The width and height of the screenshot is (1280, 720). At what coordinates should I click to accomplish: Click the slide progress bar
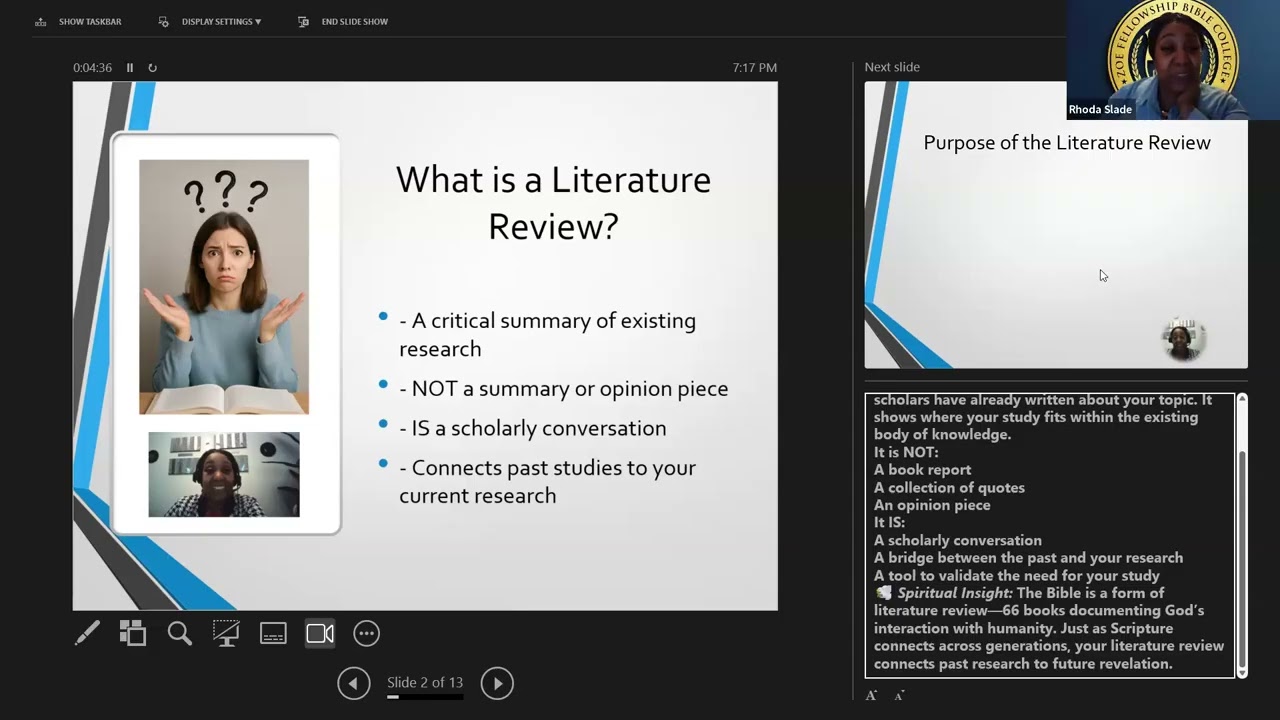(x=425, y=697)
